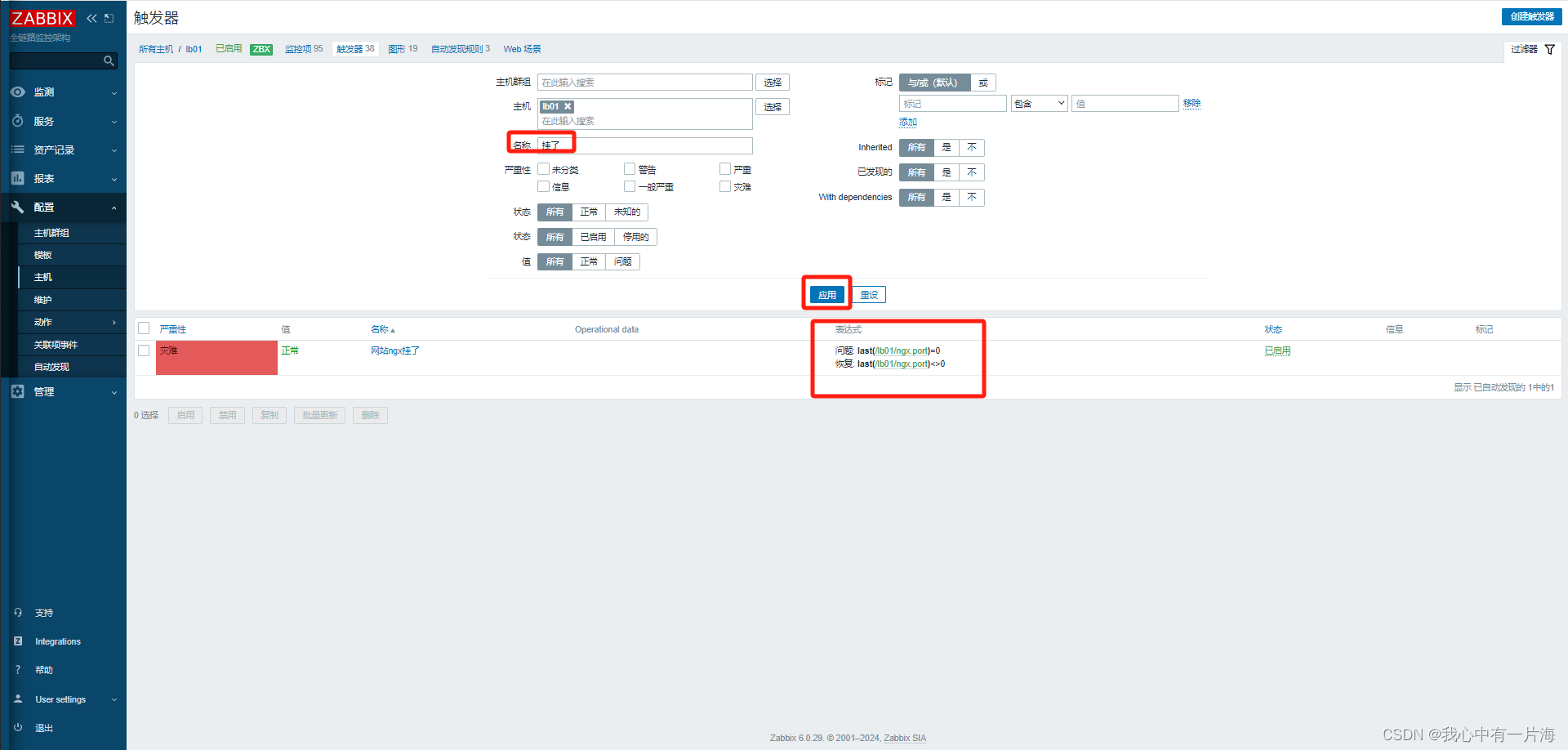
Task: Tick the 信息 severity checkbox
Action: [543, 186]
